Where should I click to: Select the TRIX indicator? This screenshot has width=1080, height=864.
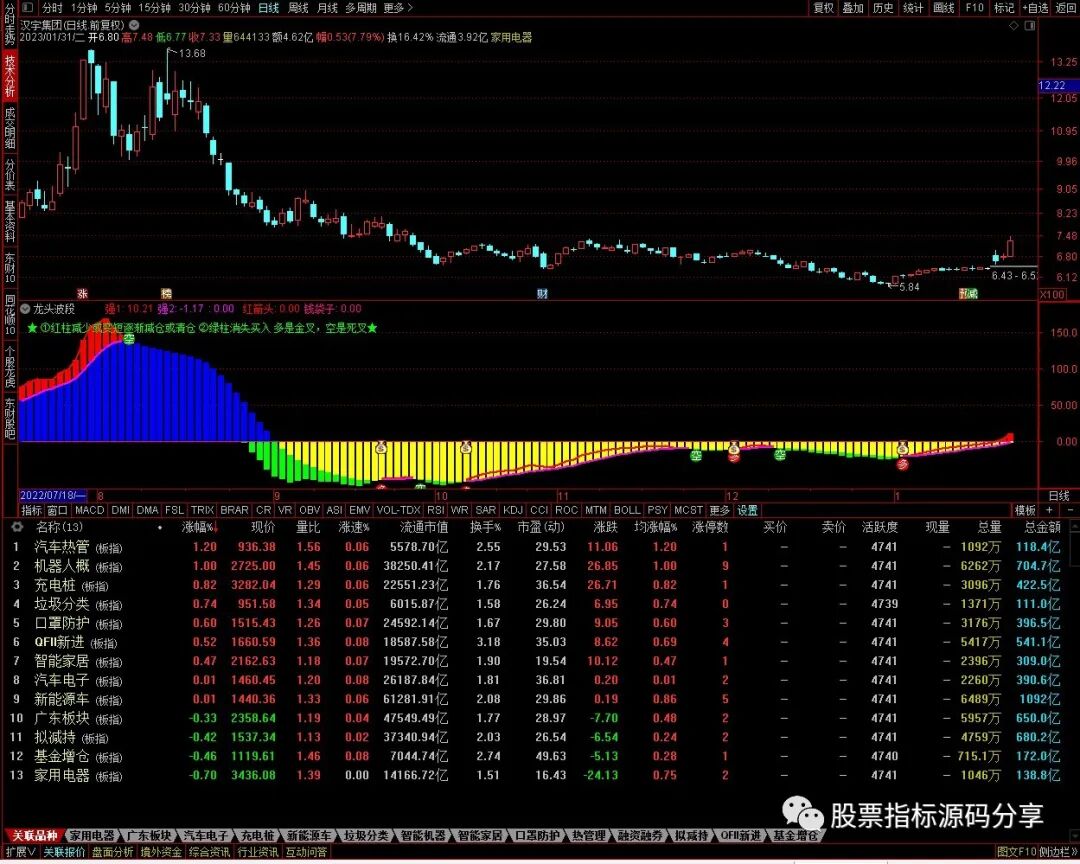click(202, 511)
